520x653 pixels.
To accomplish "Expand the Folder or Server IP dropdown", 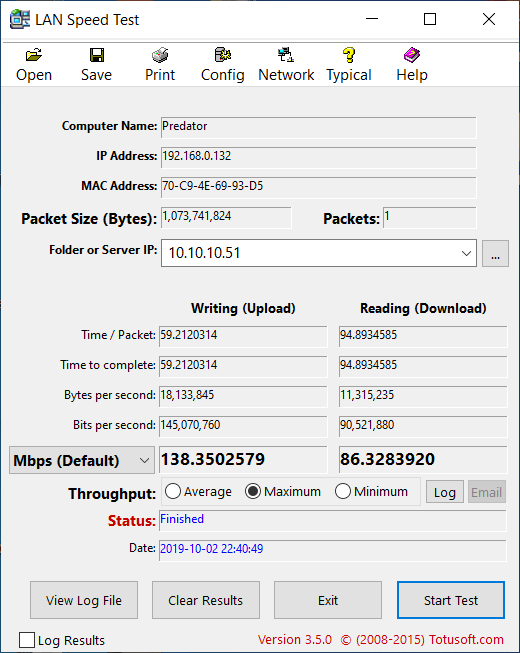I will click(466, 253).
